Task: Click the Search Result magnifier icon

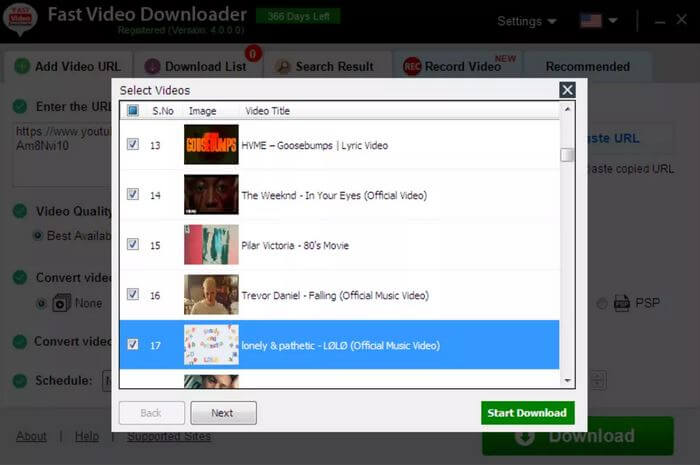Action: tap(282, 66)
